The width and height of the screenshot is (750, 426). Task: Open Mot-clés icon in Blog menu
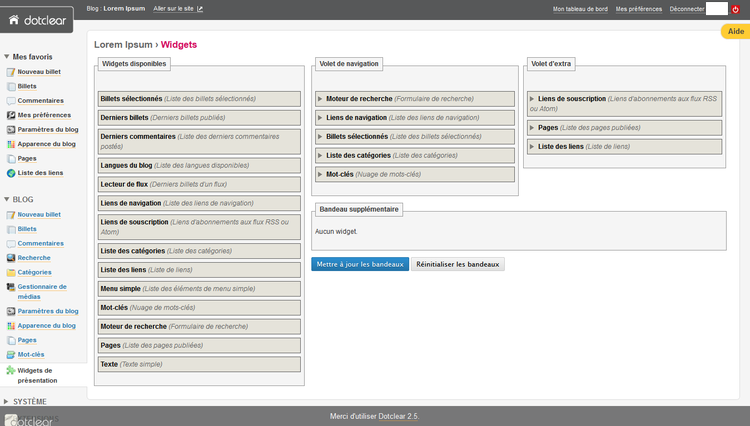pyautogui.click(x=11, y=354)
